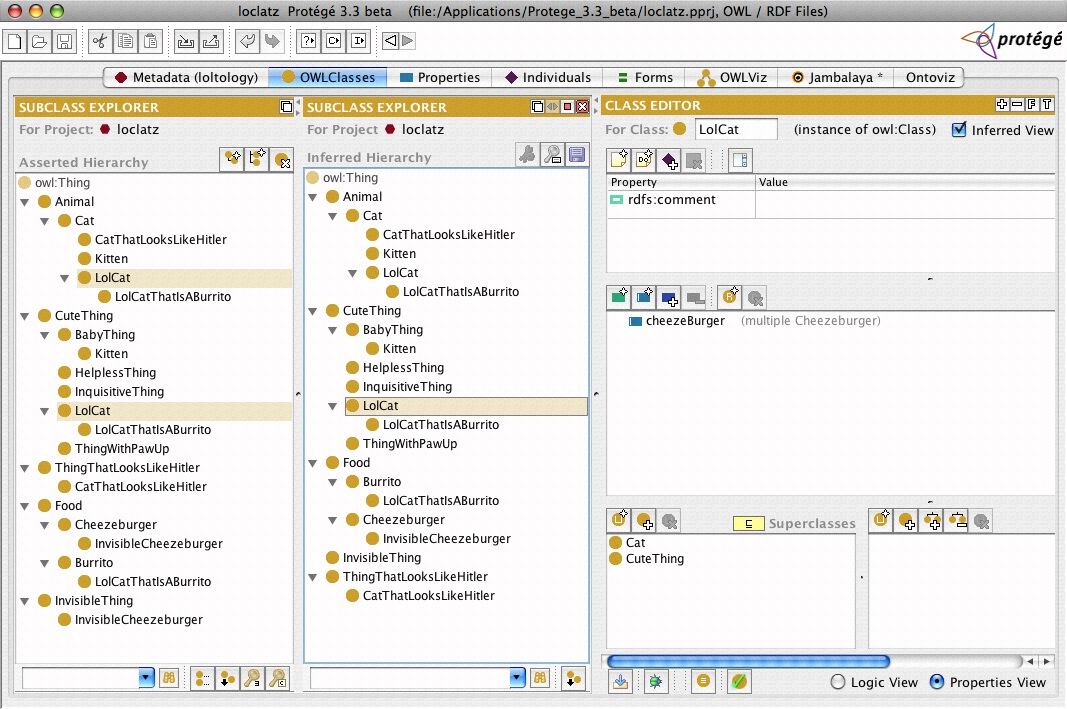Collapse ThingThatLooksLikeHitler in Inferred Hierarchy
Screen dimensions: 1067x709
pos(312,577)
